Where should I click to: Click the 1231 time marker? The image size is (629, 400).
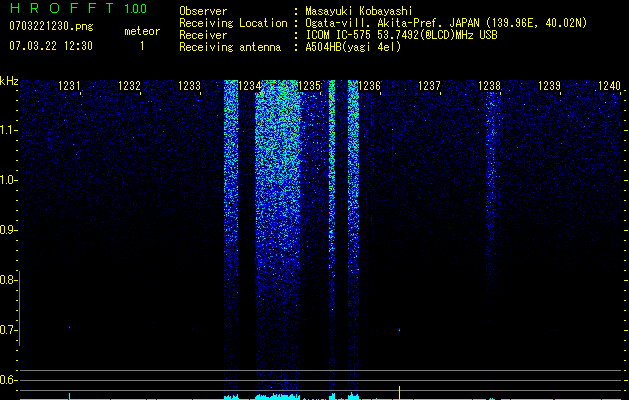pos(69,86)
